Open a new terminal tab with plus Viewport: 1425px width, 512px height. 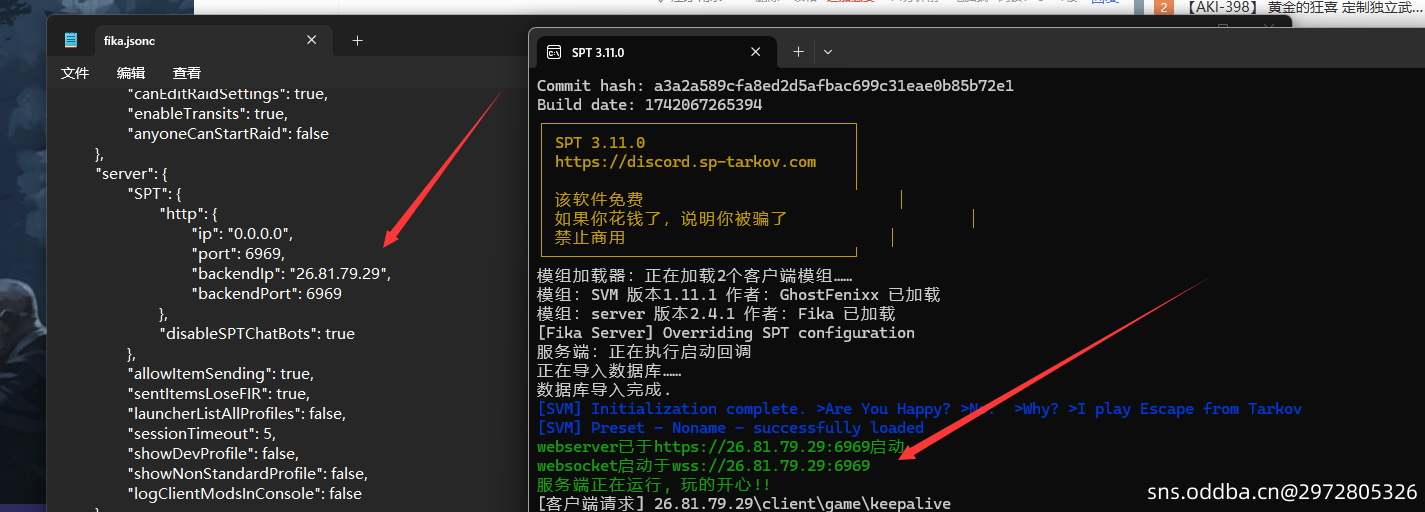pyautogui.click(x=798, y=52)
